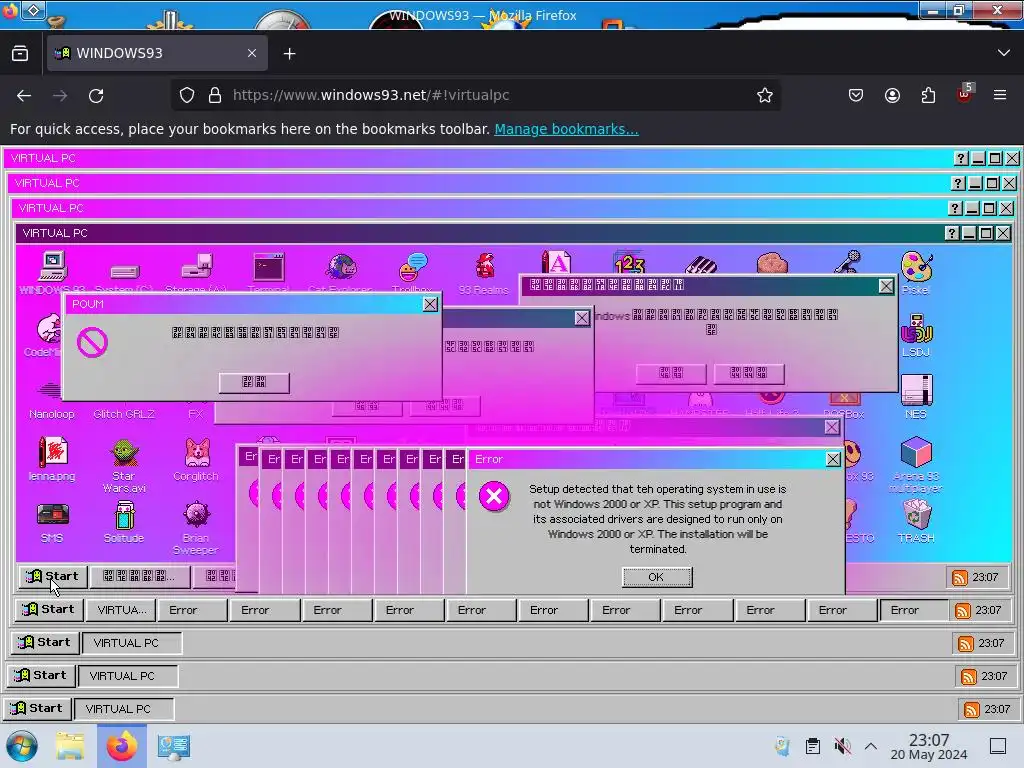Go back in Firefox

pos(24,95)
